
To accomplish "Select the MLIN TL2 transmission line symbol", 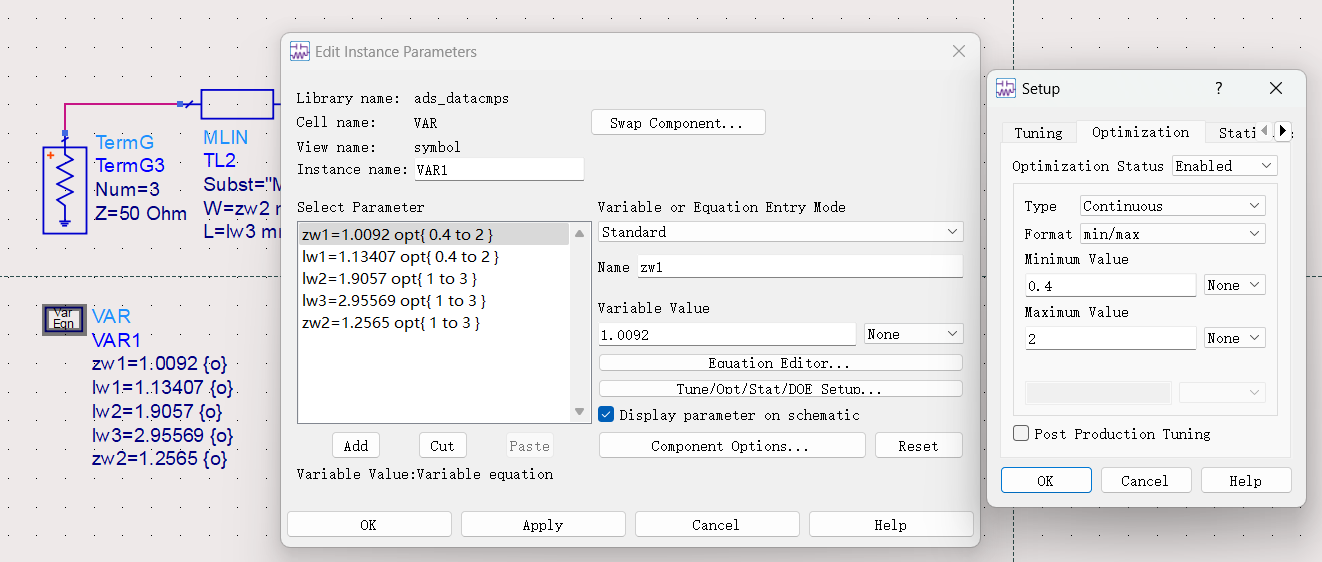I will tap(237, 104).
